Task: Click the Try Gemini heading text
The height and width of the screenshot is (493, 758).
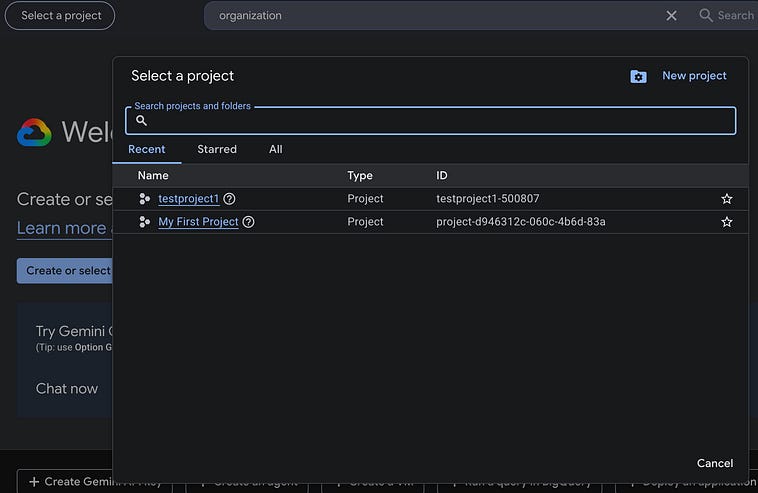Action: click(73, 331)
